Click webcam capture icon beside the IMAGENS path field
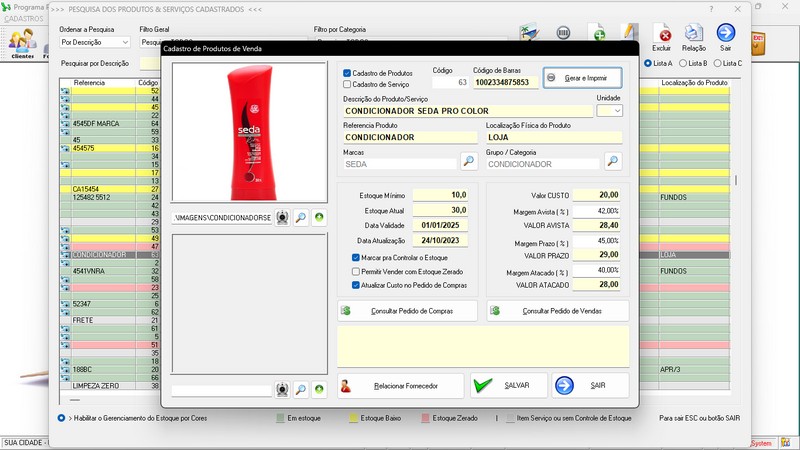 click(x=282, y=218)
